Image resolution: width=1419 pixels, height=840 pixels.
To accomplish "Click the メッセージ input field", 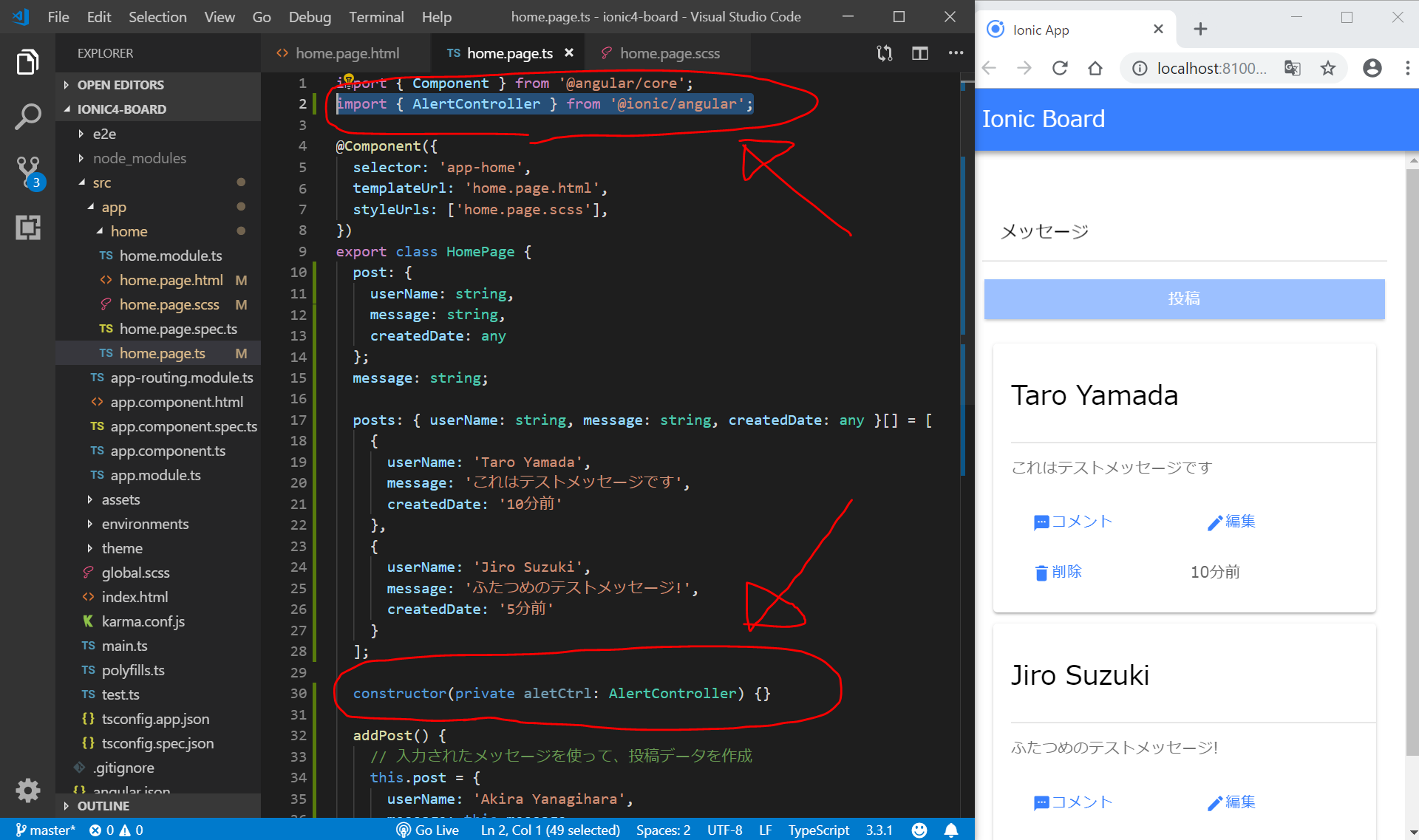I will tap(1184, 232).
